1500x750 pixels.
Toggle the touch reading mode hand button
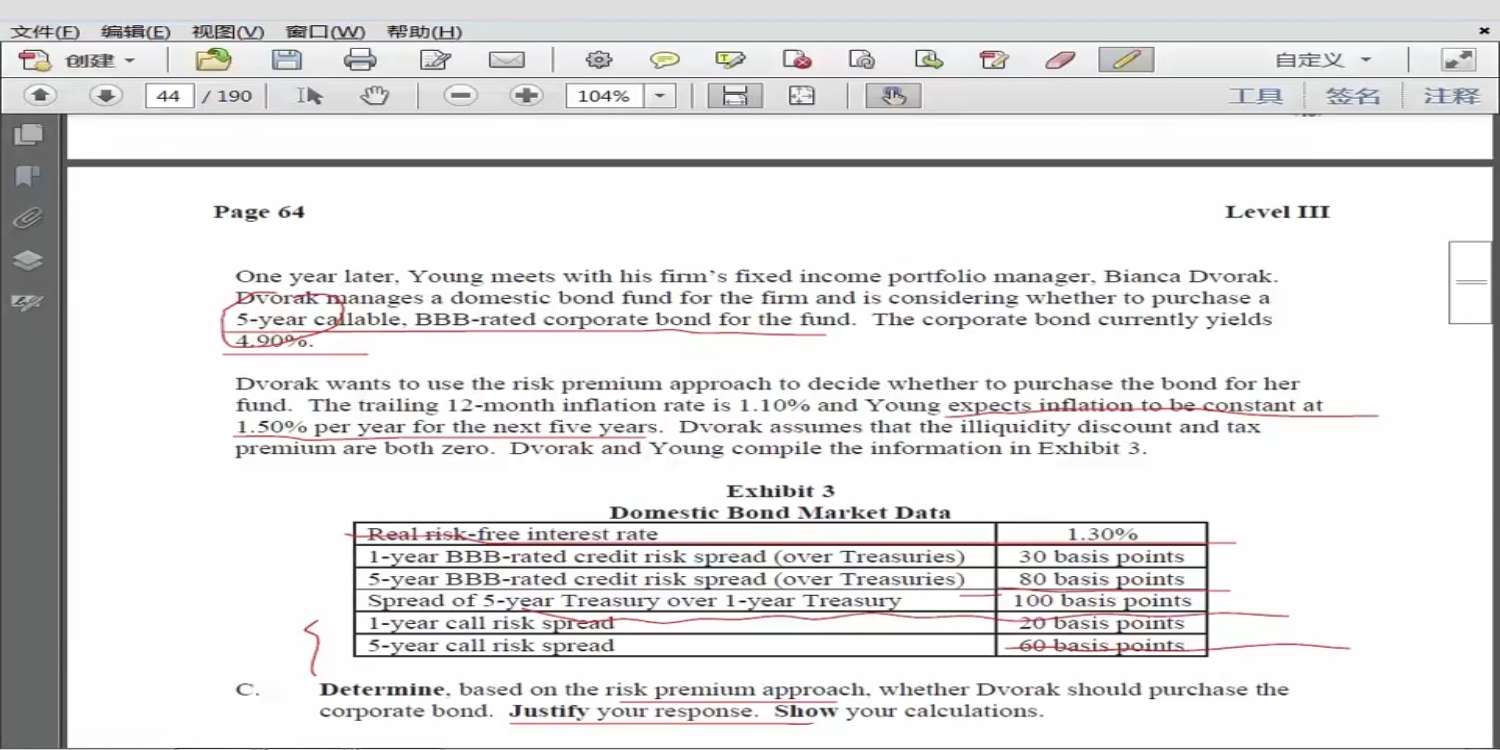click(x=893, y=96)
